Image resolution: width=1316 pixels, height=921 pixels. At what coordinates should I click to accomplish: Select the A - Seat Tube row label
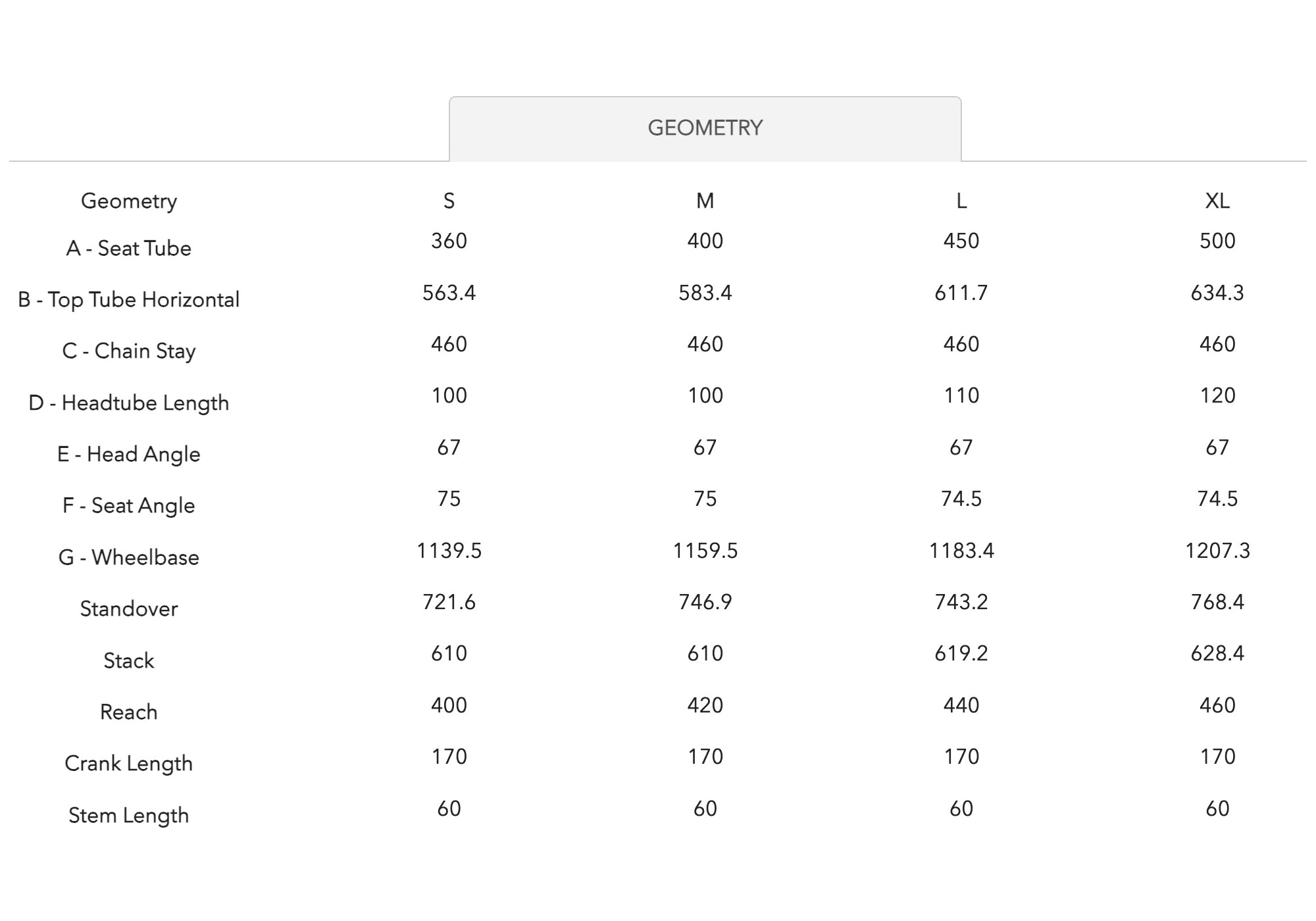point(129,248)
